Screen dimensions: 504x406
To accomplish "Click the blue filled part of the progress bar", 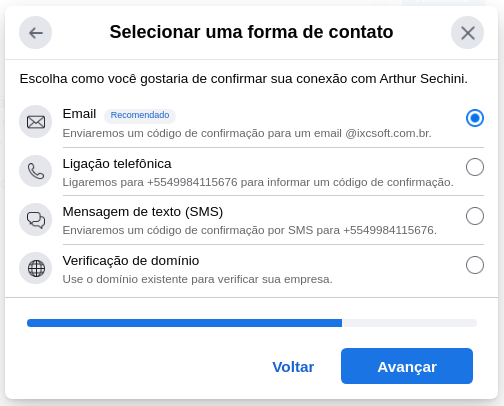I will [184, 323].
